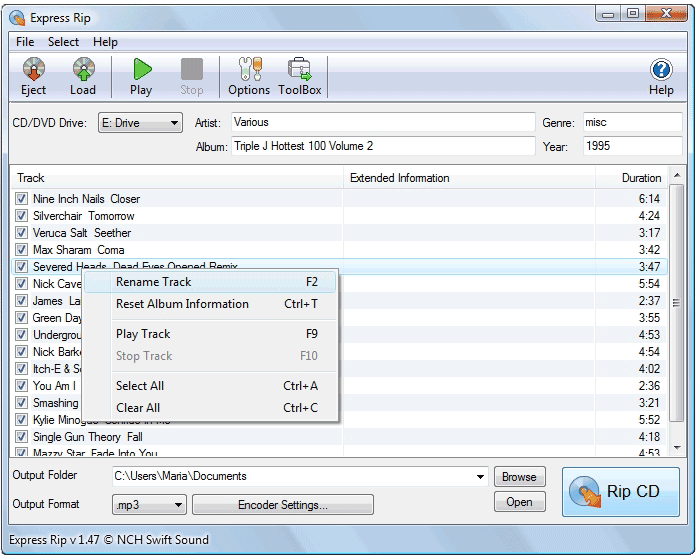This screenshot has width=697, height=558.
Task: Click the Rip CD disc button
Action: (621, 492)
